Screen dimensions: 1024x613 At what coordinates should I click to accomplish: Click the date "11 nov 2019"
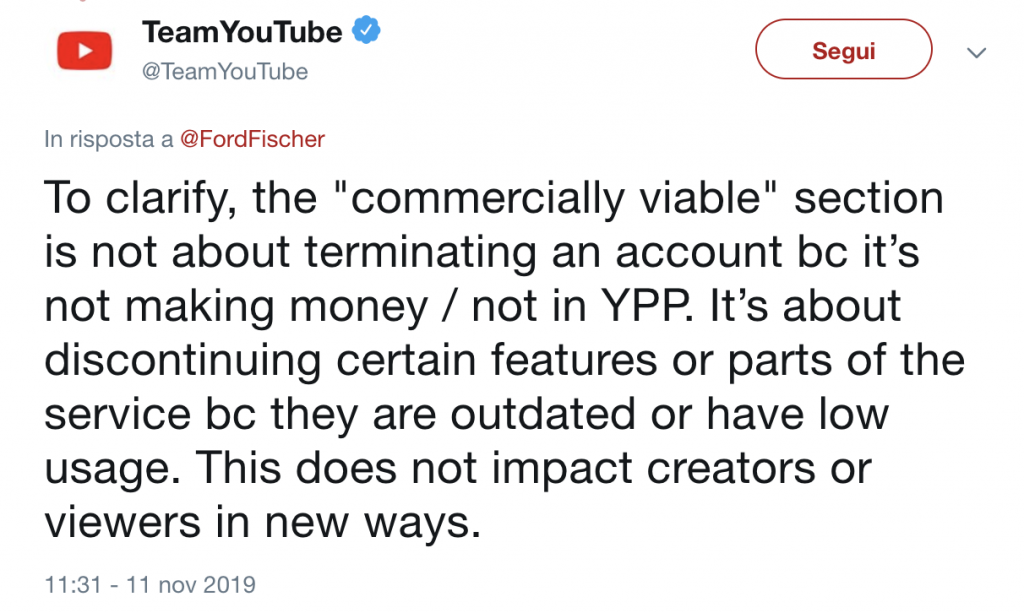(x=189, y=584)
